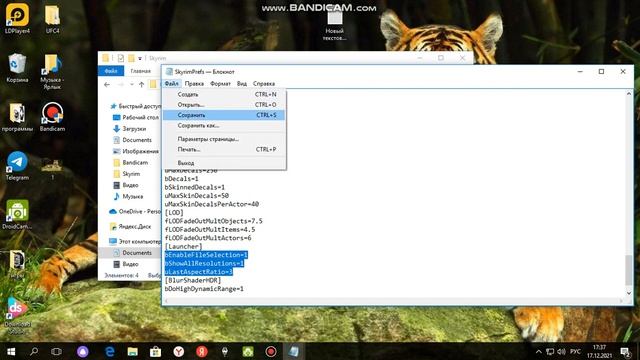
Task: Open the Формат menu in Notepad
Action: (220, 83)
